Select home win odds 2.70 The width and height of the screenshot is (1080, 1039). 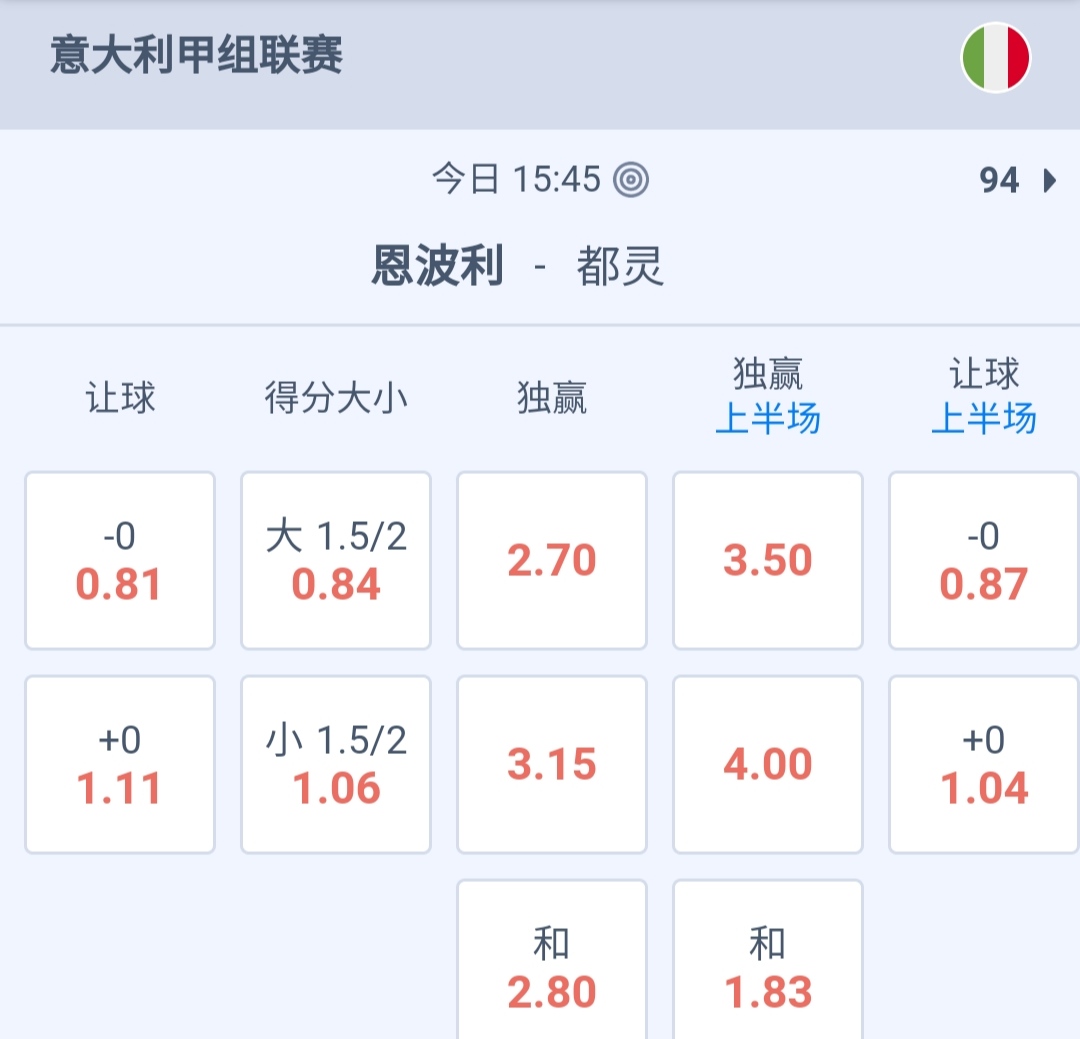(552, 561)
